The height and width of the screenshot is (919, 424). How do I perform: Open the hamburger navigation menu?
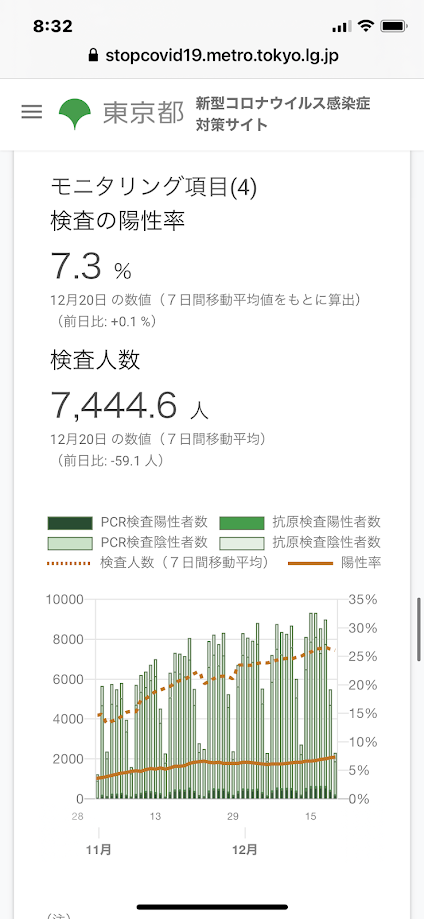32,112
